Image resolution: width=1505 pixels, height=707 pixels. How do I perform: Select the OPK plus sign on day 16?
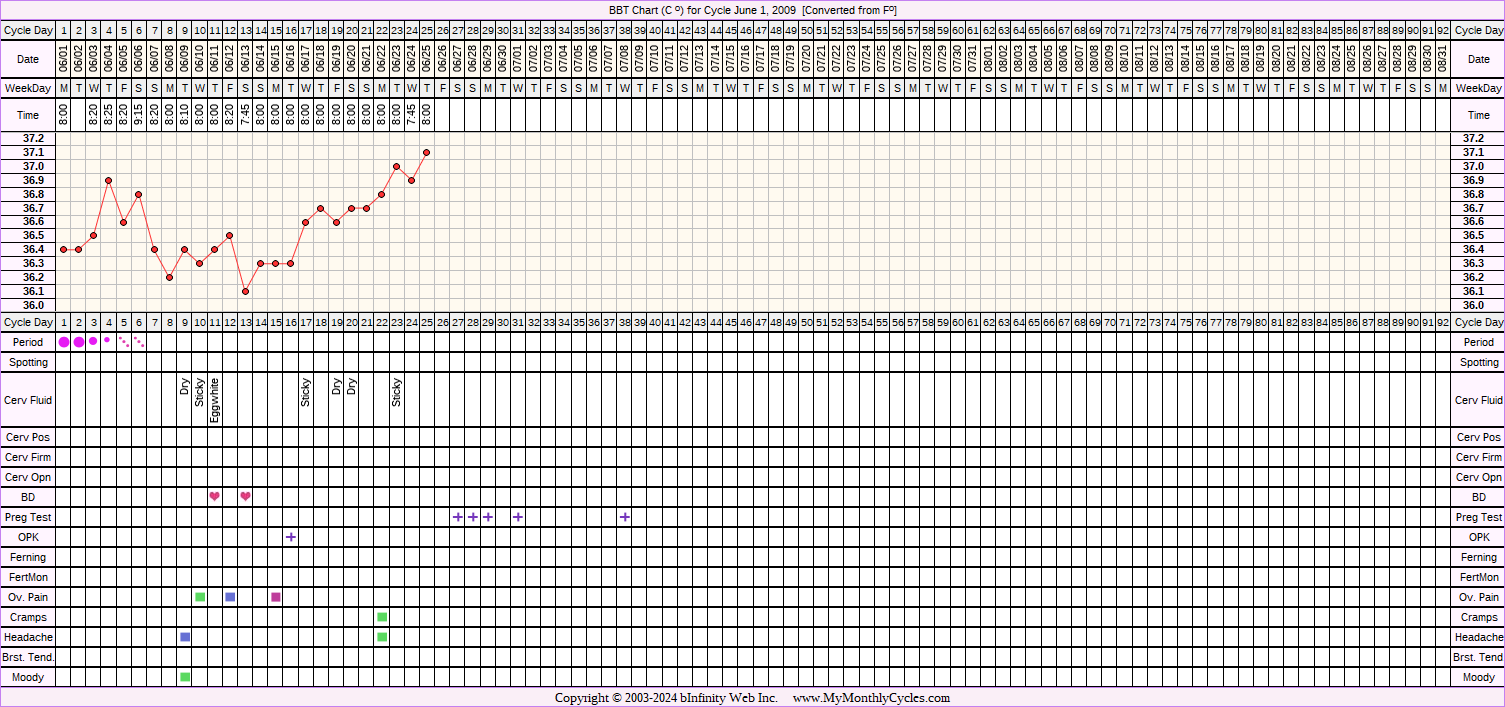(291, 537)
